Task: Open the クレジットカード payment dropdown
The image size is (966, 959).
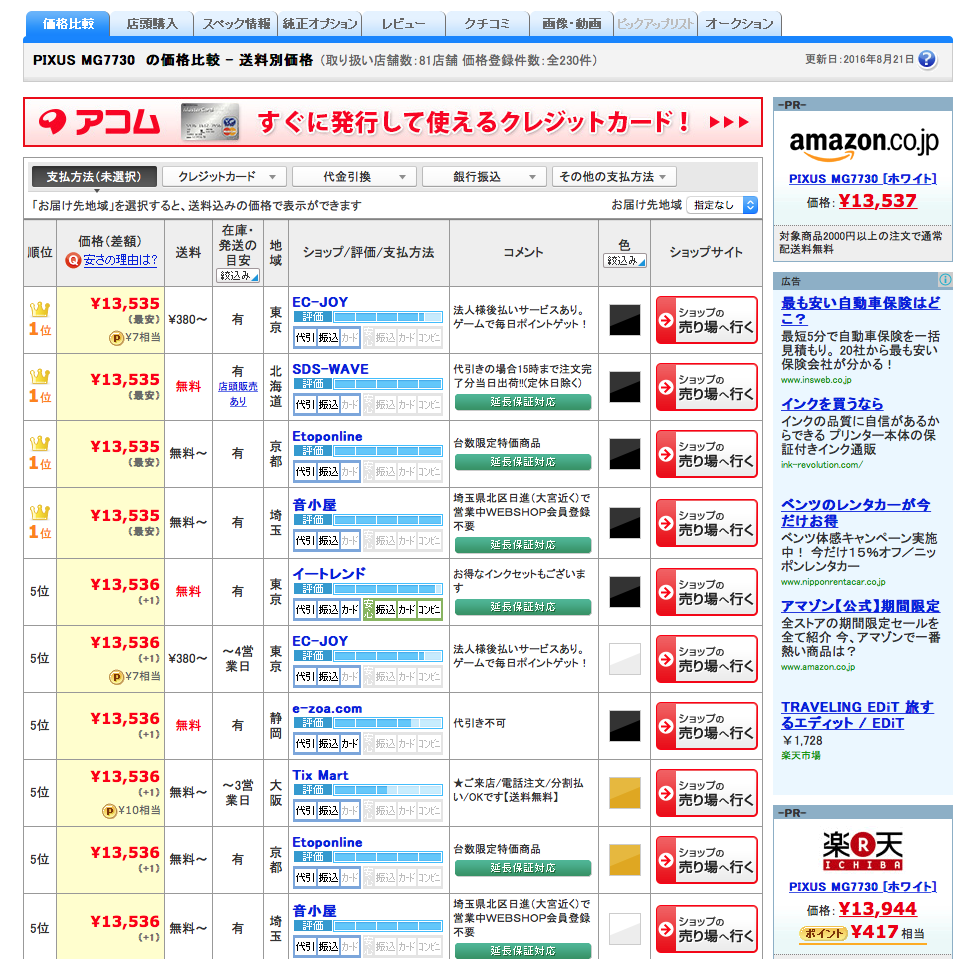Action: [x=224, y=177]
